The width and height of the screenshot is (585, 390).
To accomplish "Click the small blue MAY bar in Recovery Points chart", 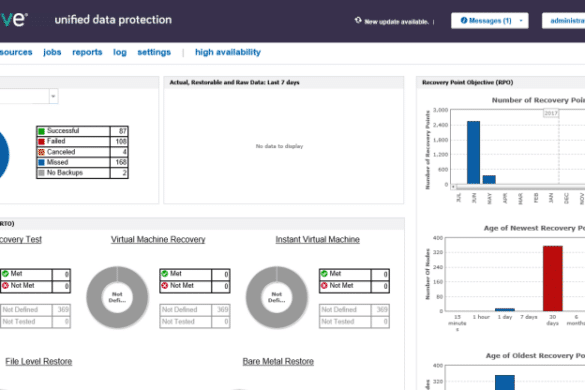I will click(489, 180).
